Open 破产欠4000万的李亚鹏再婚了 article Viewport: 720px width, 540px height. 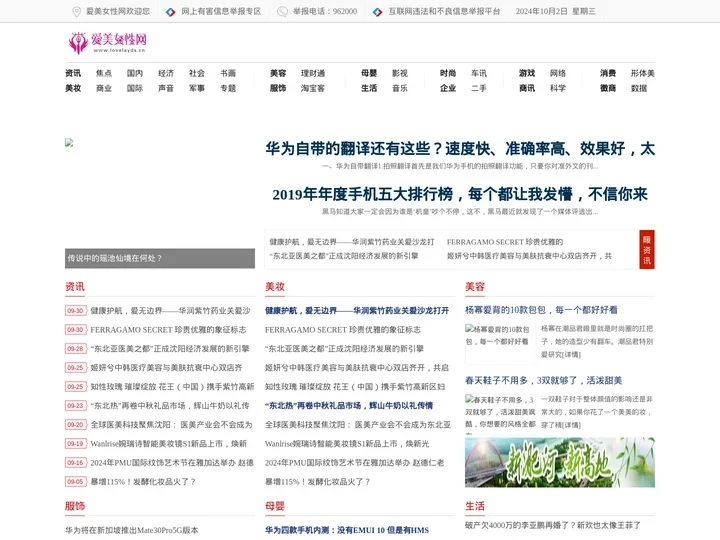553,525
